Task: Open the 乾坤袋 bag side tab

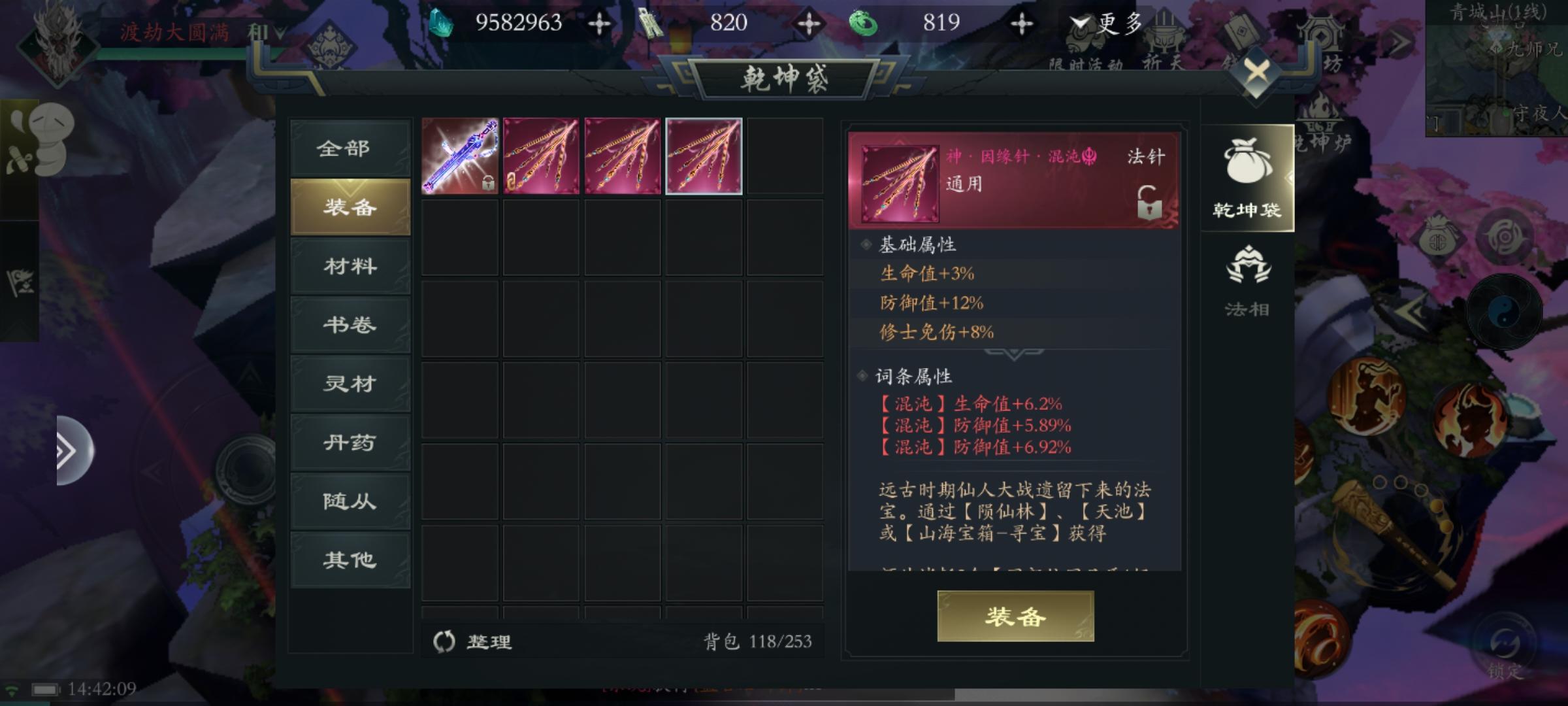Action: [x=1247, y=178]
